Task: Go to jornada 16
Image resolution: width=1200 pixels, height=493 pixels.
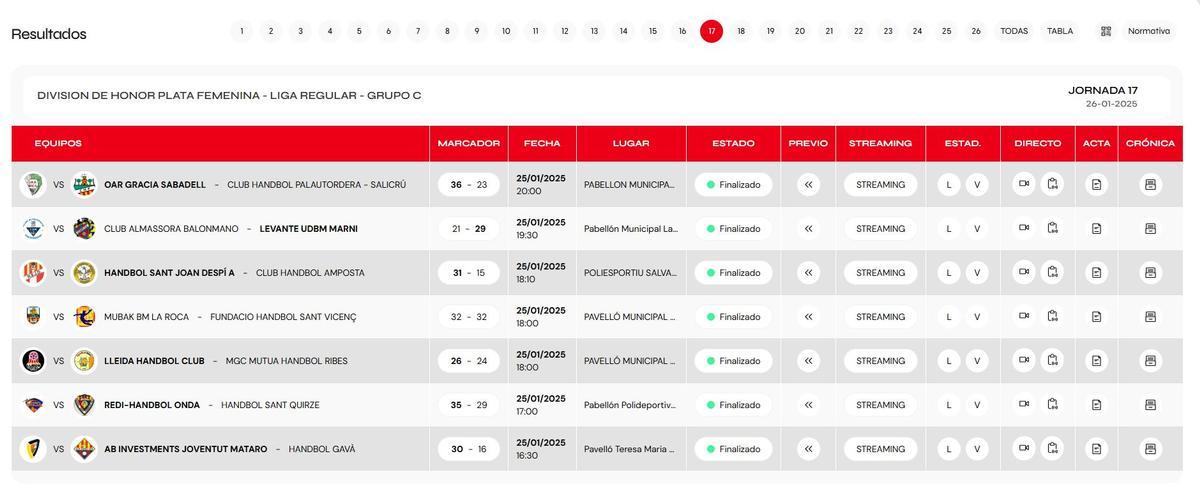Action: (682, 31)
